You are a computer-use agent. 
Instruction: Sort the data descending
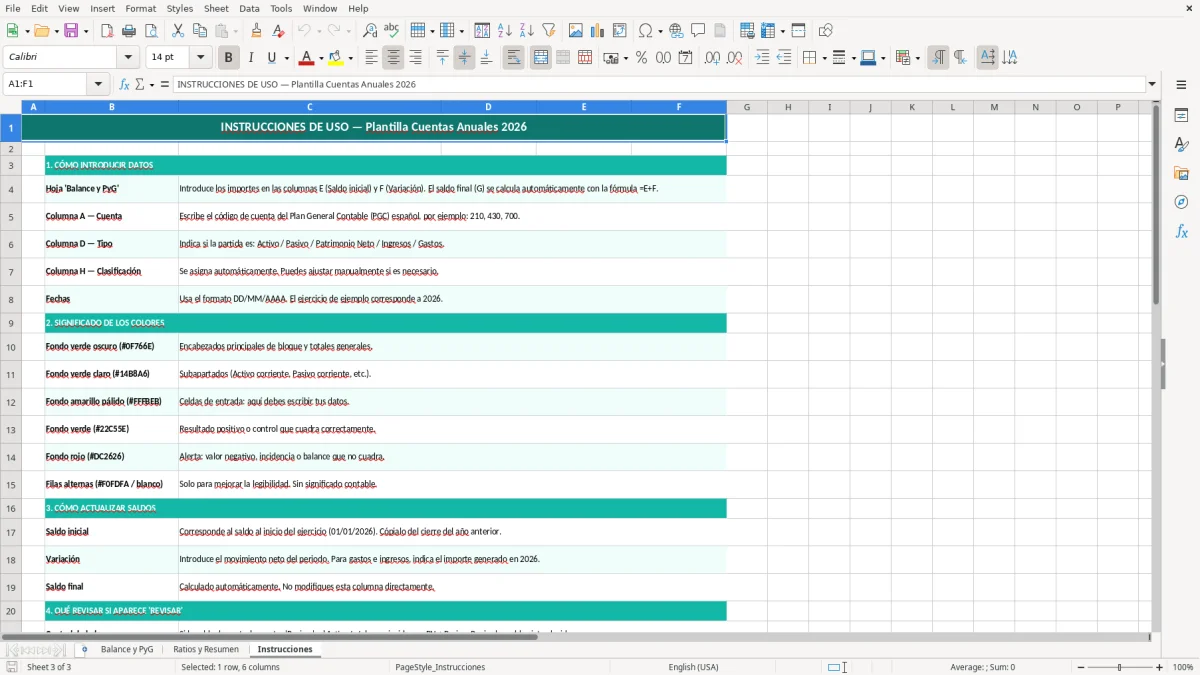[x=526, y=31]
